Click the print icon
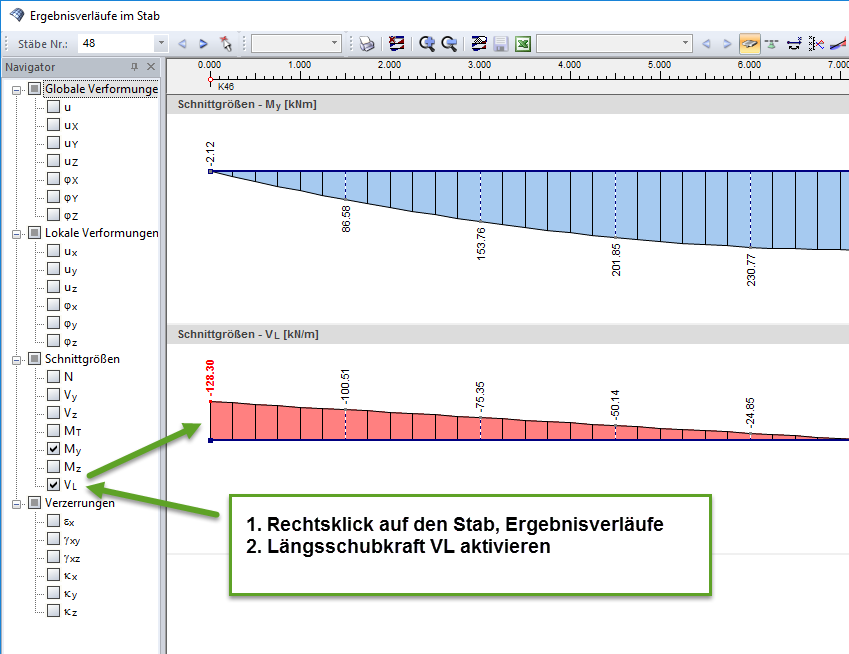Viewport: 849px width, 654px height. tap(367, 44)
